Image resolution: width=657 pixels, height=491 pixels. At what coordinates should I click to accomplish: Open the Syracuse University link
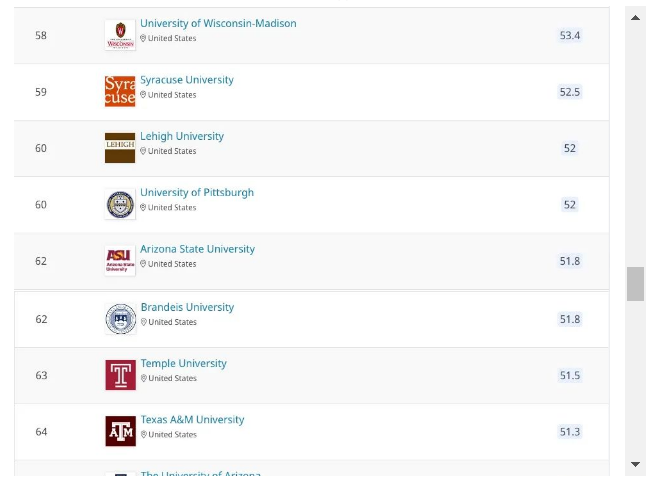[187, 80]
